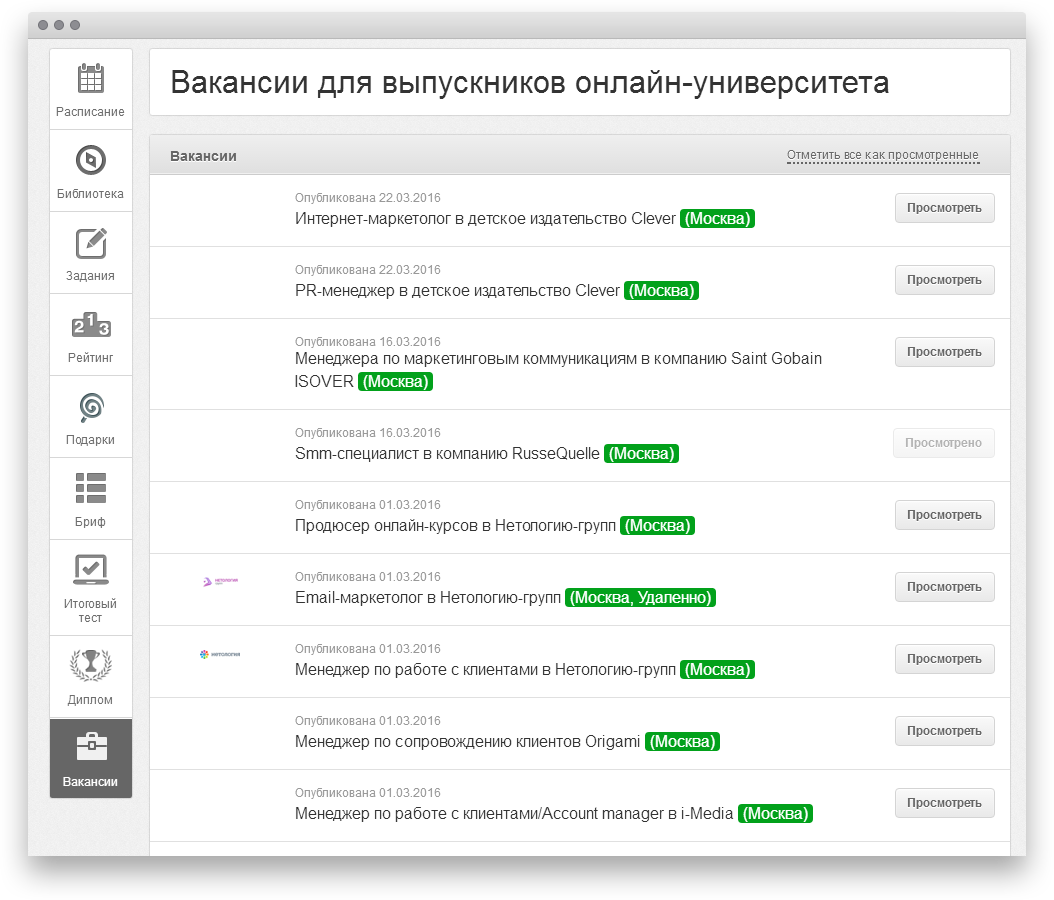Click (Москва) tag on i-Media vacancy

(775, 813)
